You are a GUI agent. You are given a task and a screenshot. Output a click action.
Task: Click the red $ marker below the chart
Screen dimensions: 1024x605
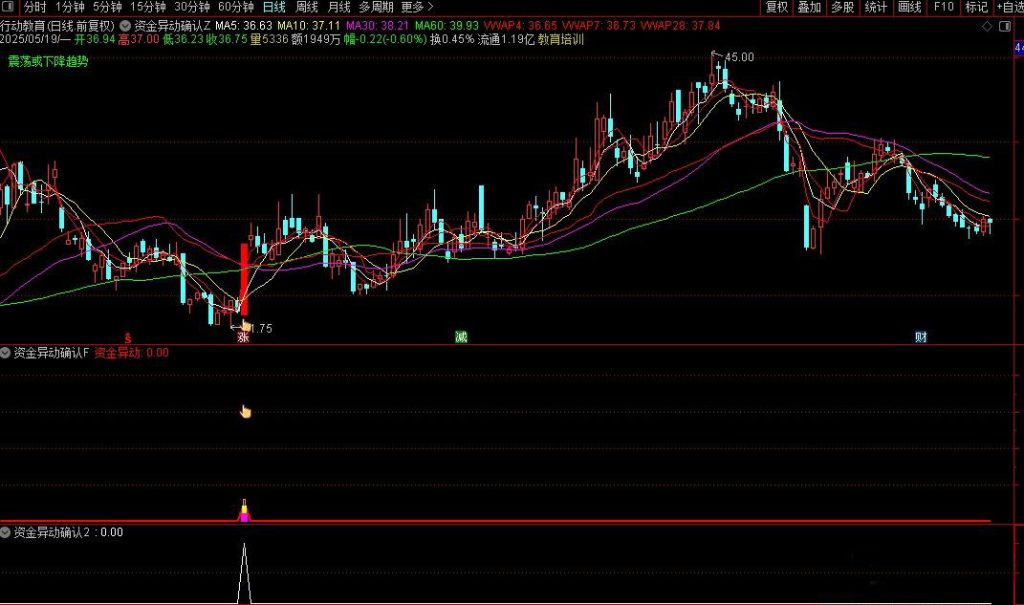point(127,338)
